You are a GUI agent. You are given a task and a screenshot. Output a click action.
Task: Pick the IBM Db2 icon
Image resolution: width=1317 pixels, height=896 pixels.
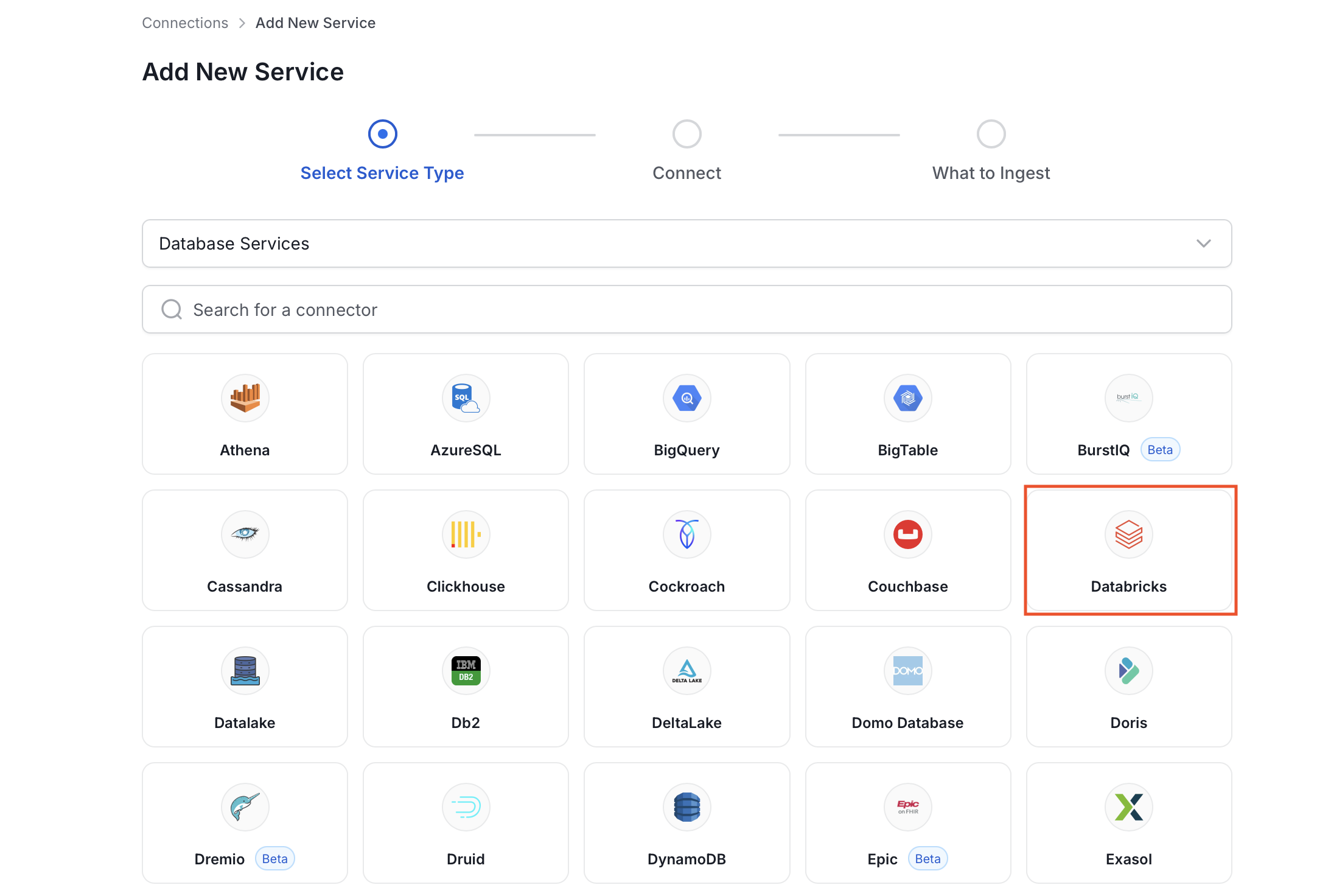466,671
